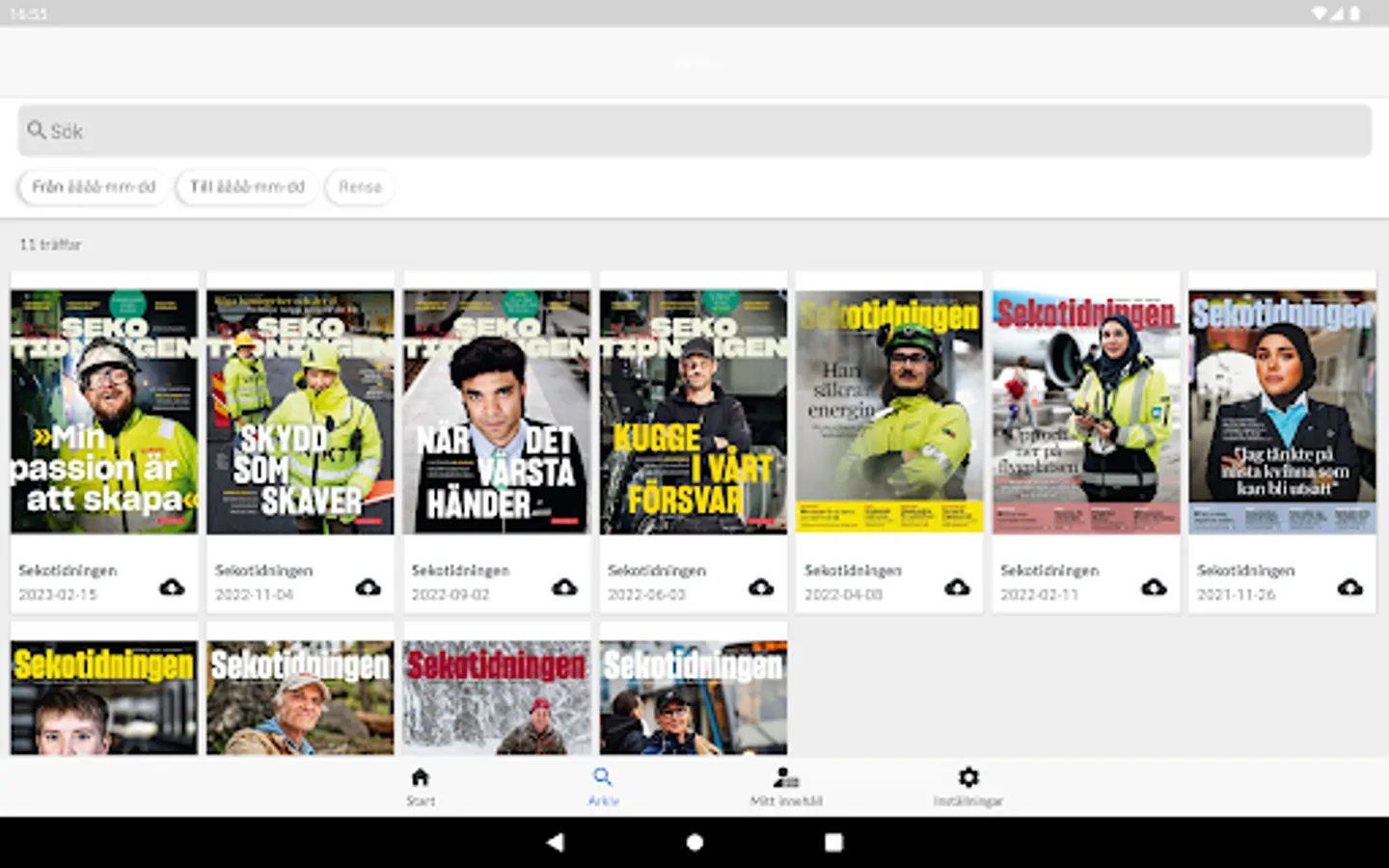1389x868 pixels.
Task: Click the Sök search field
Action: 694,130
